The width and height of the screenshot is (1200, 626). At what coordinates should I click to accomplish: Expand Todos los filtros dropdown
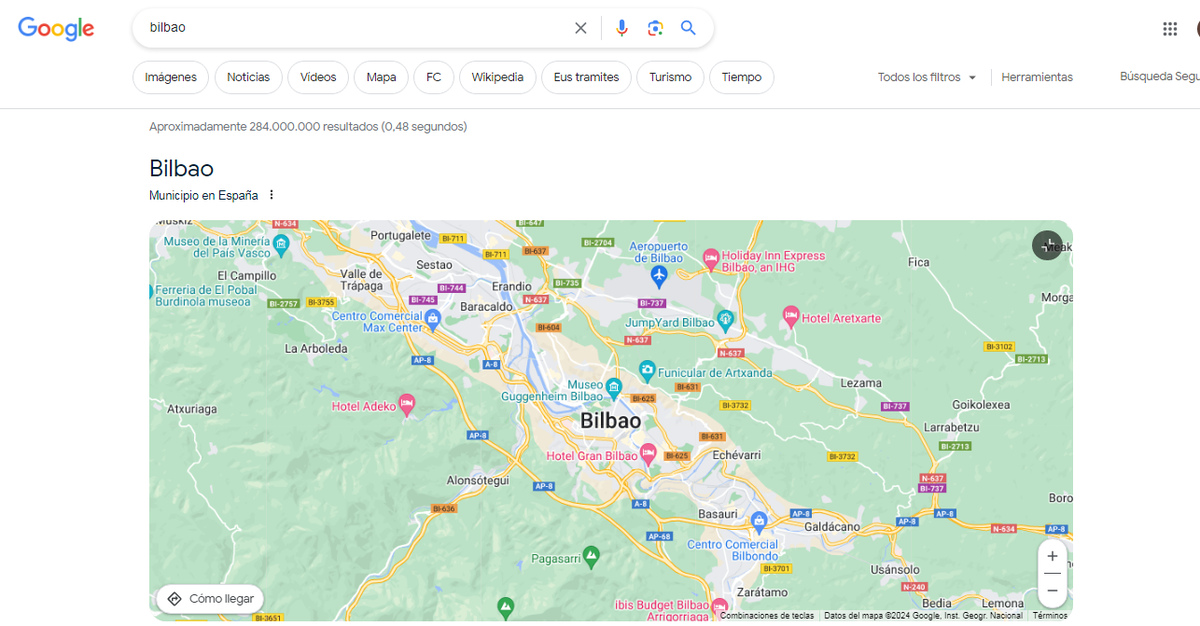926,77
